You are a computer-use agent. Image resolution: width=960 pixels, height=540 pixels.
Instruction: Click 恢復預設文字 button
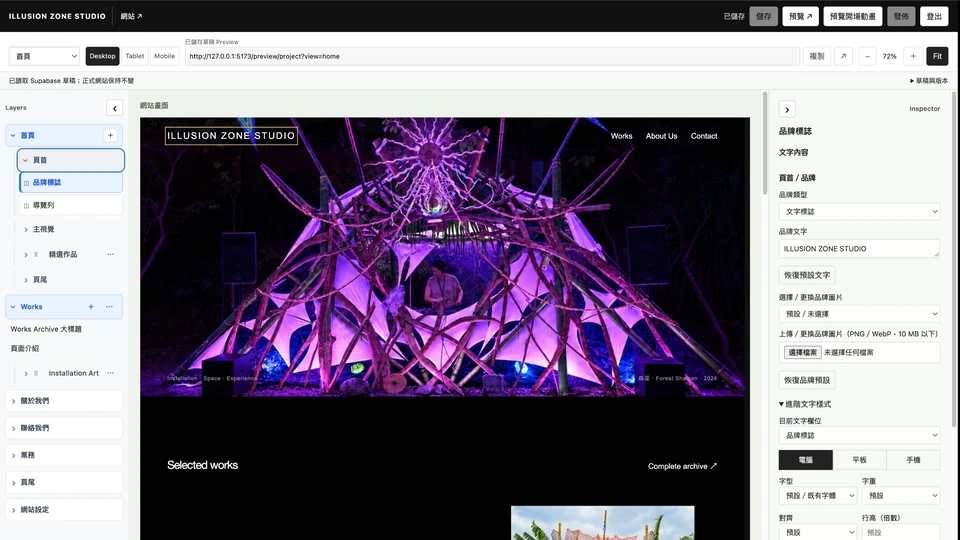click(807, 275)
